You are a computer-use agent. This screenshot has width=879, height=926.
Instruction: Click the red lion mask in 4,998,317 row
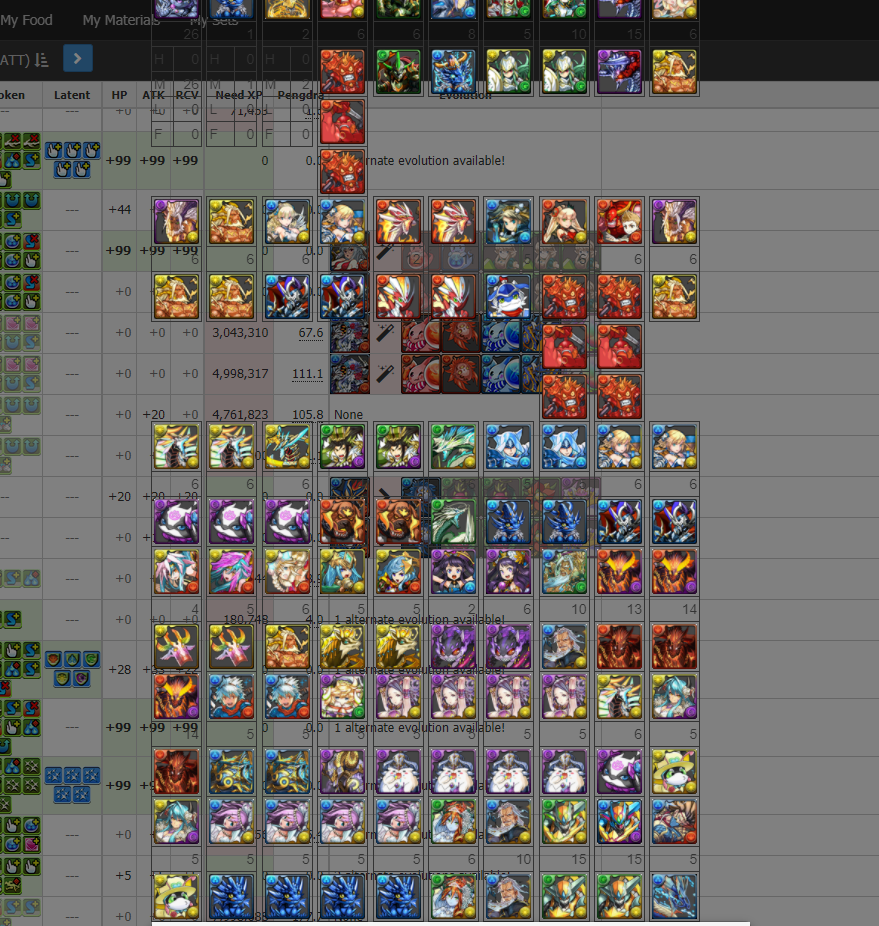(x=460, y=374)
